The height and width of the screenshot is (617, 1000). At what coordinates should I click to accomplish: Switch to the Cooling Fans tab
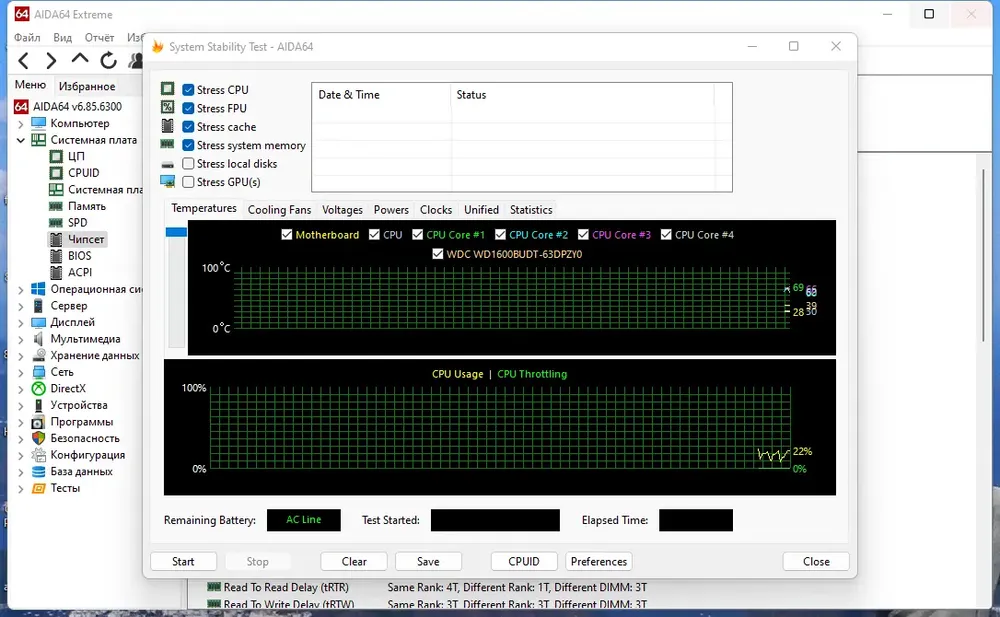pos(279,210)
